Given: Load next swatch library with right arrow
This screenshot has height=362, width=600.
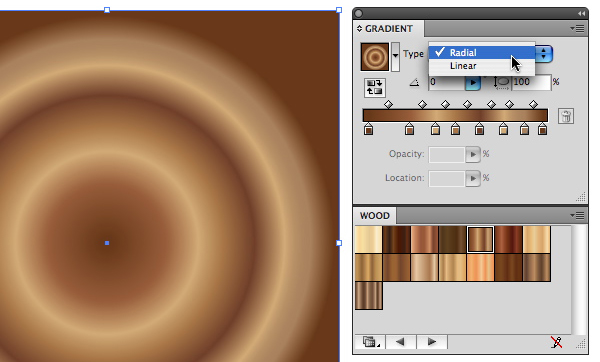Looking at the screenshot, I should (432, 342).
